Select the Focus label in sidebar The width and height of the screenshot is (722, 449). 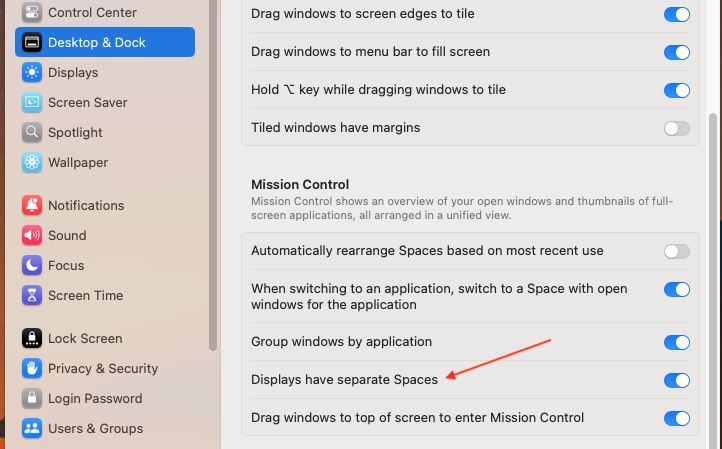tap(66, 265)
